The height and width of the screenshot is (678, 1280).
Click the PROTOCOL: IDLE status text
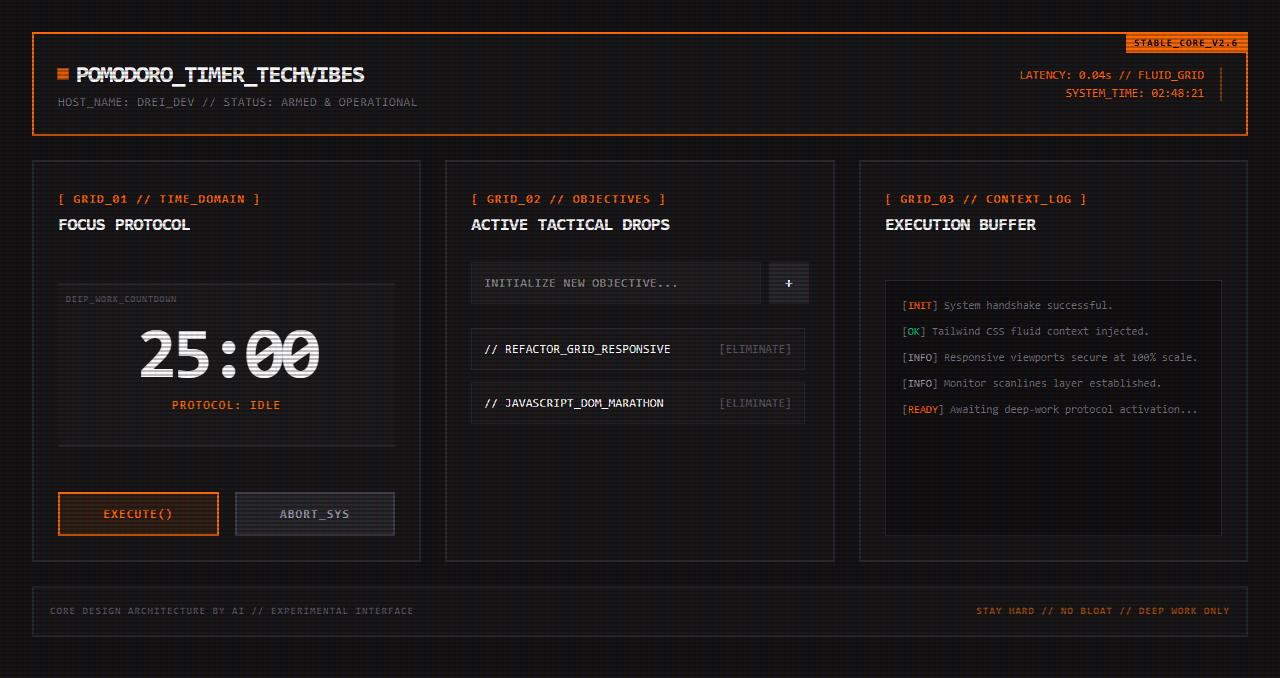(x=226, y=405)
